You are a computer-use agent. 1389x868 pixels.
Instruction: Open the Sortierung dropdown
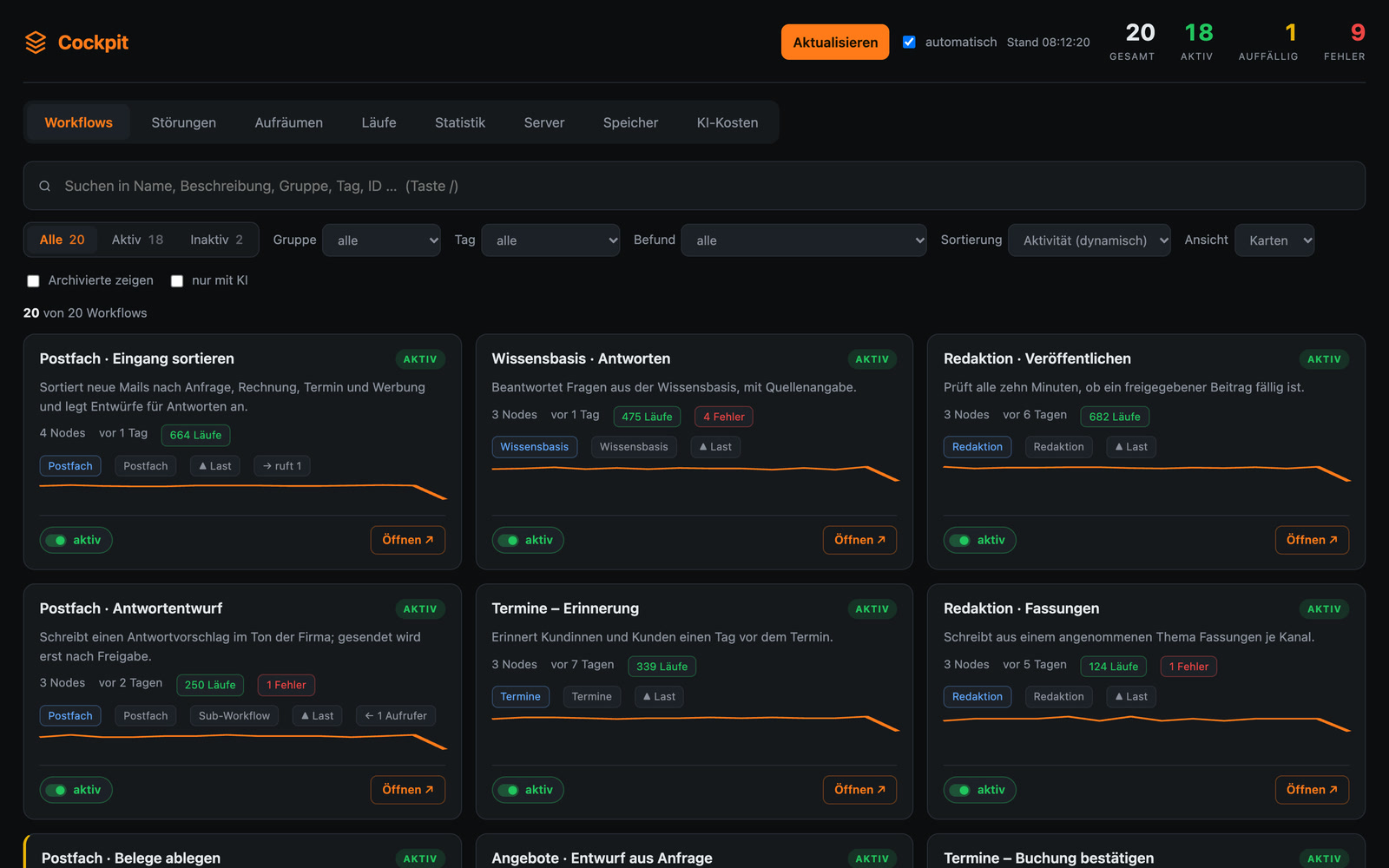click(1089, 240)
